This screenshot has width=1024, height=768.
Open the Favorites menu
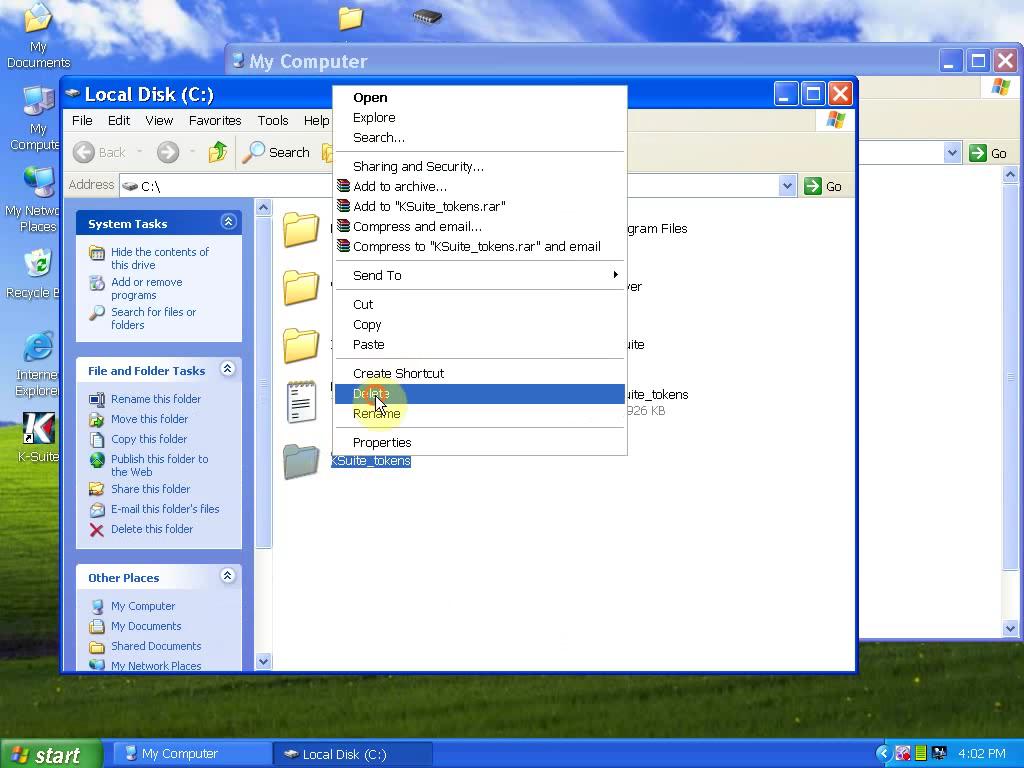click(x=215, y=121)
